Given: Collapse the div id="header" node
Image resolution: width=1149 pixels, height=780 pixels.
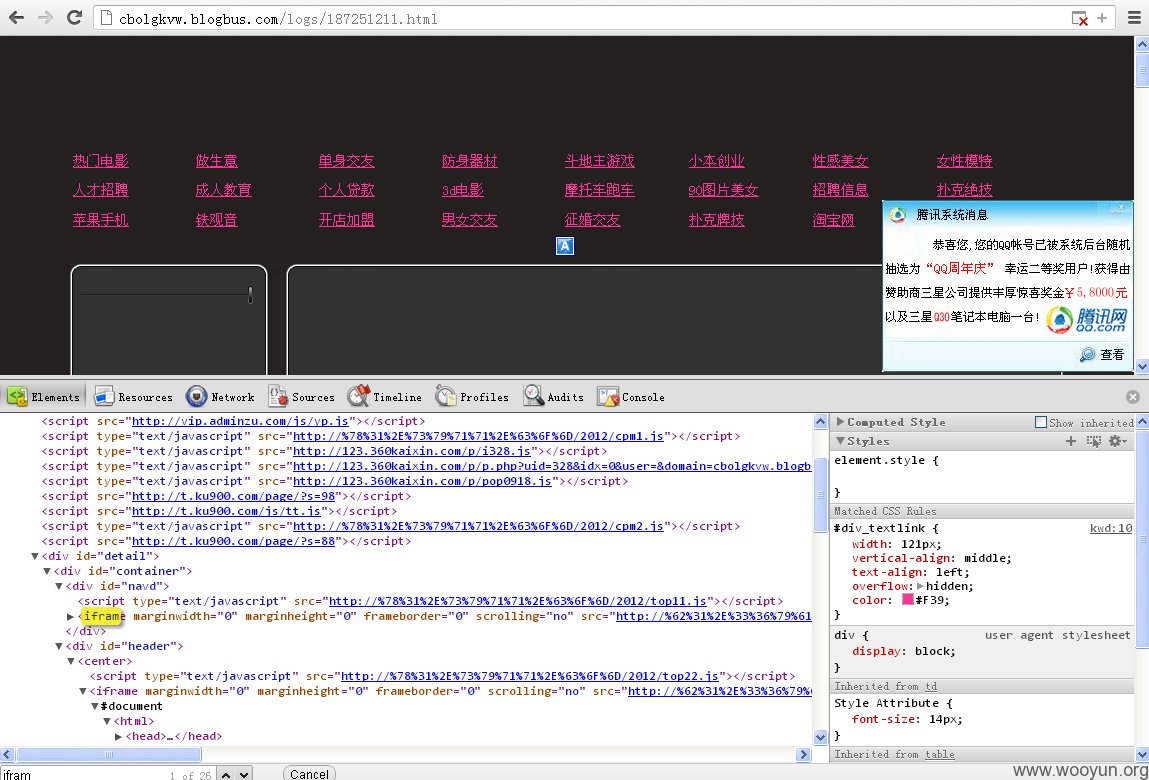Looking at the screenshot, I should (59, 646).
